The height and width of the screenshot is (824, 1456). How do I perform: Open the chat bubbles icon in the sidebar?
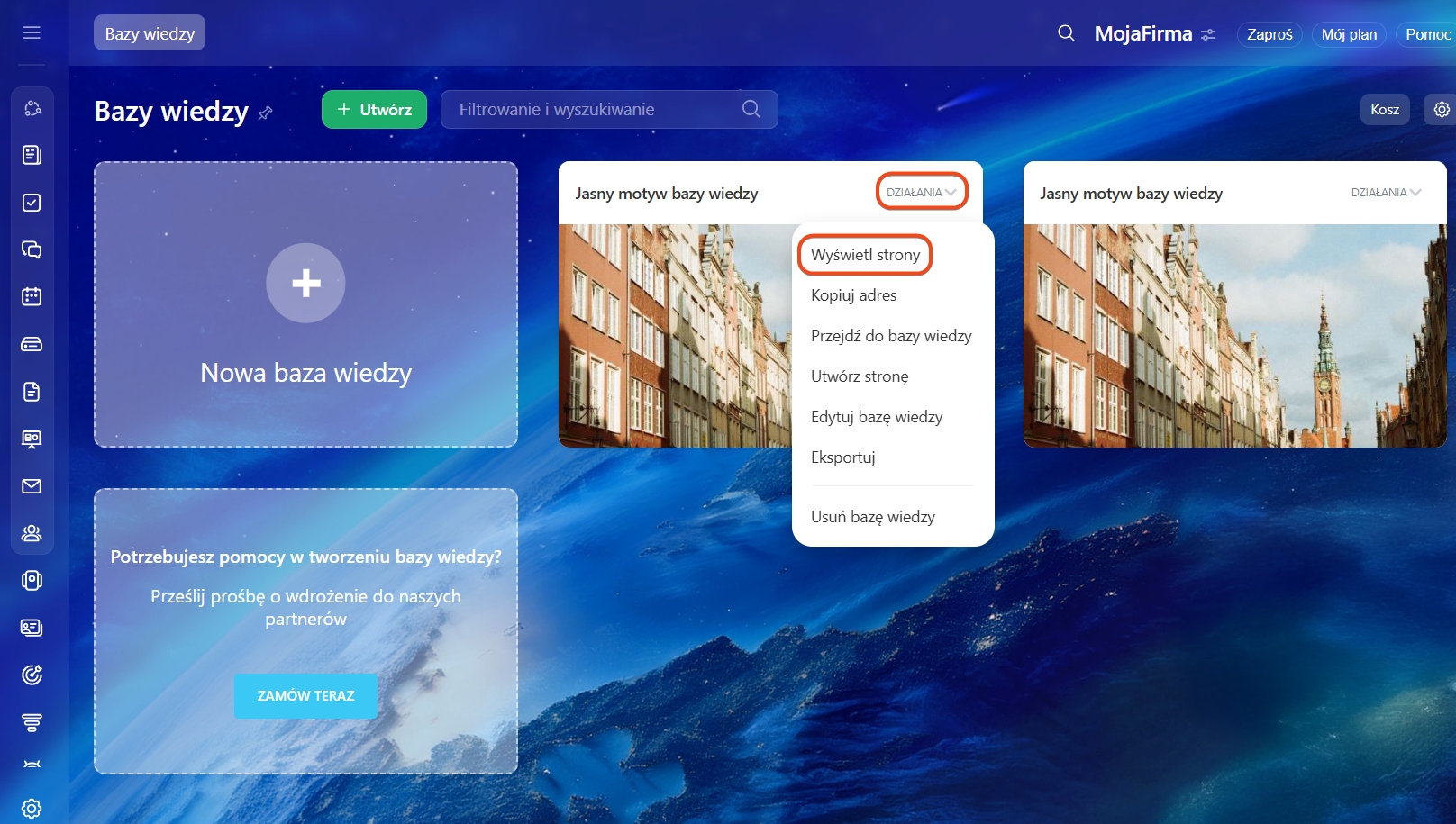coord(32,249)
